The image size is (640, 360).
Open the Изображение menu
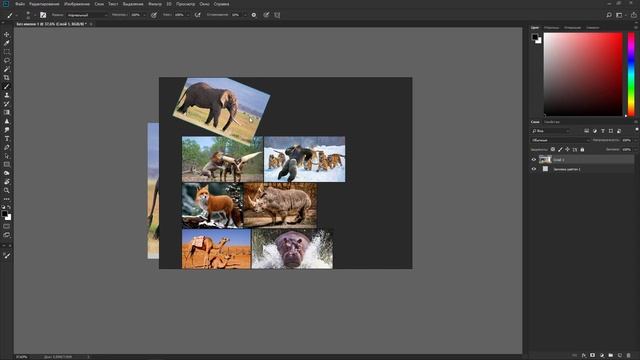click(77, 4)
